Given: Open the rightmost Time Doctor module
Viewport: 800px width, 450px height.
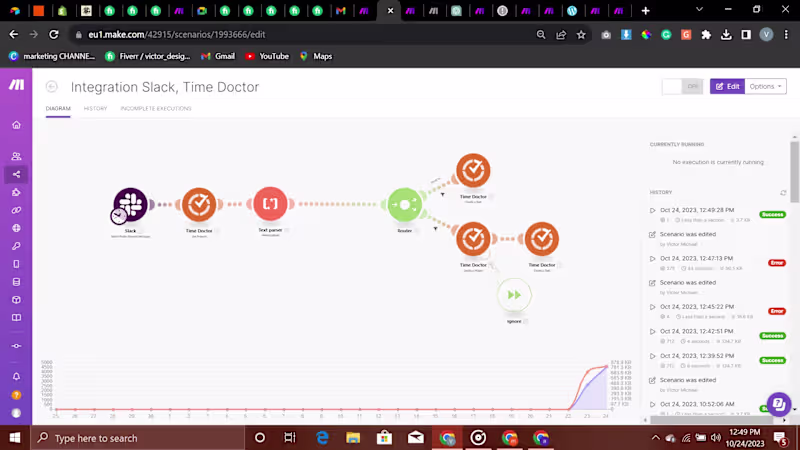Looking at the screenshot, I should pyautogui.click(x=542, y=239).
